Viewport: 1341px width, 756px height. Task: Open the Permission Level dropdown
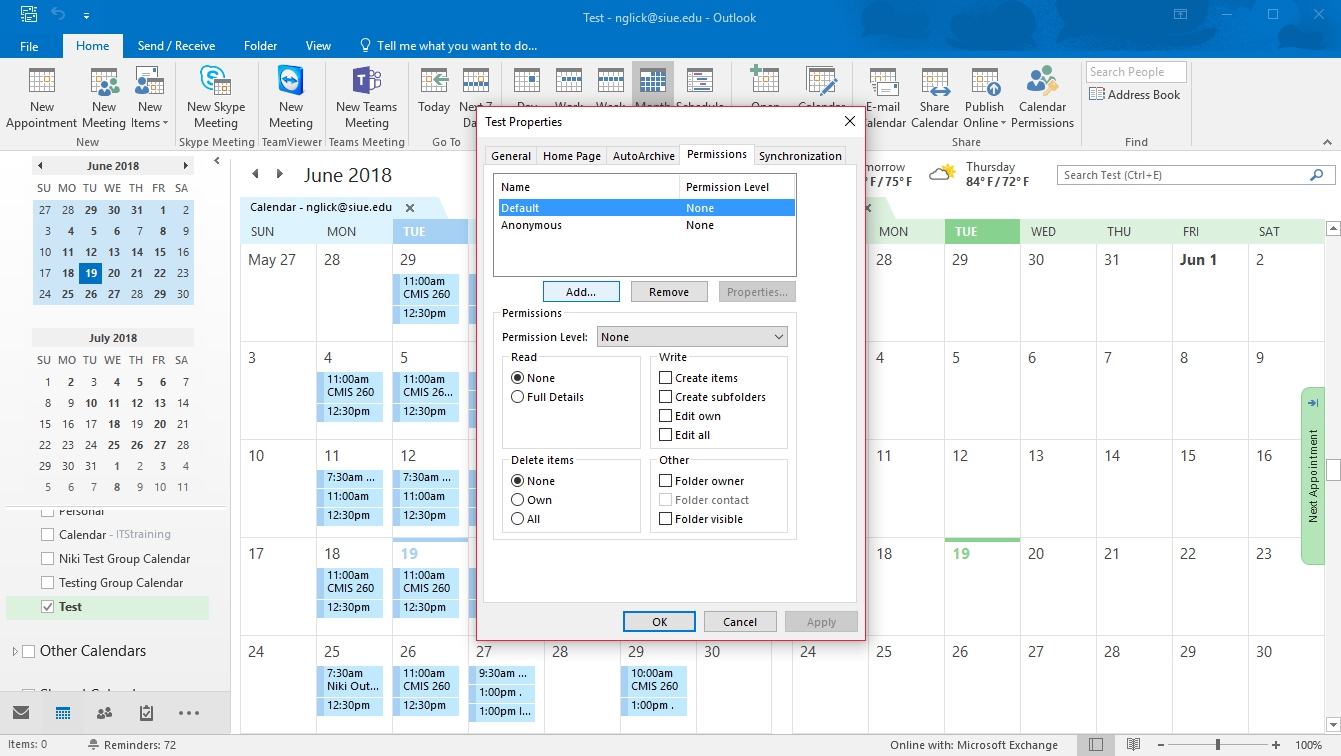[x=692, y=337]
